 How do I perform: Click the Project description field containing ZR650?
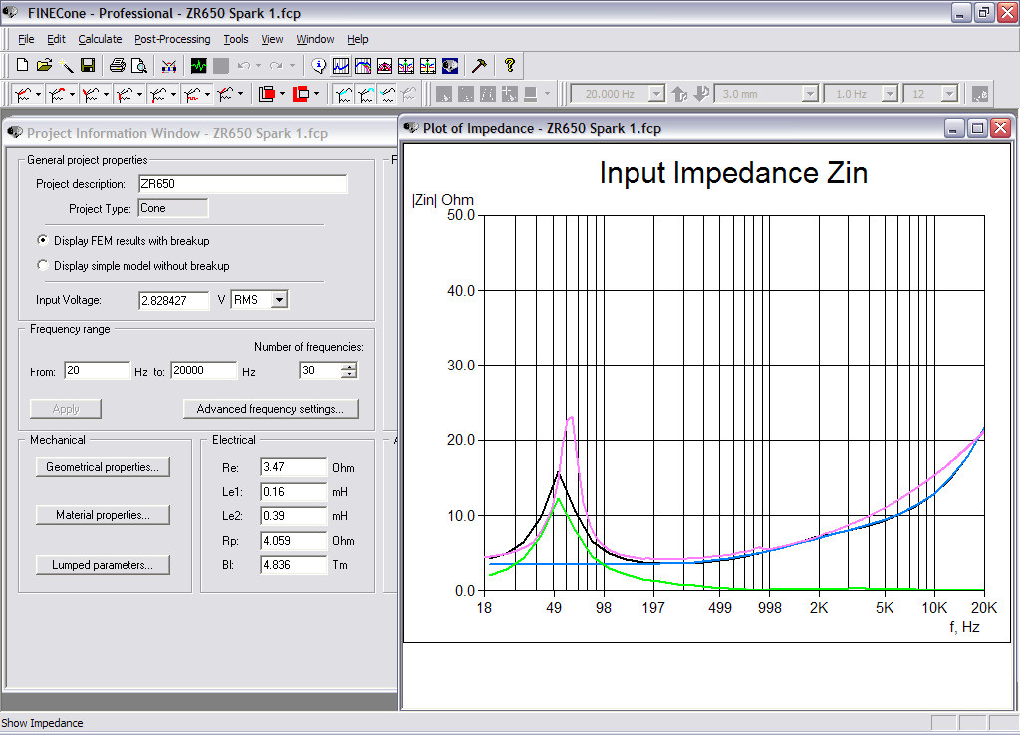pyautogui.click(x=243, y=184)
